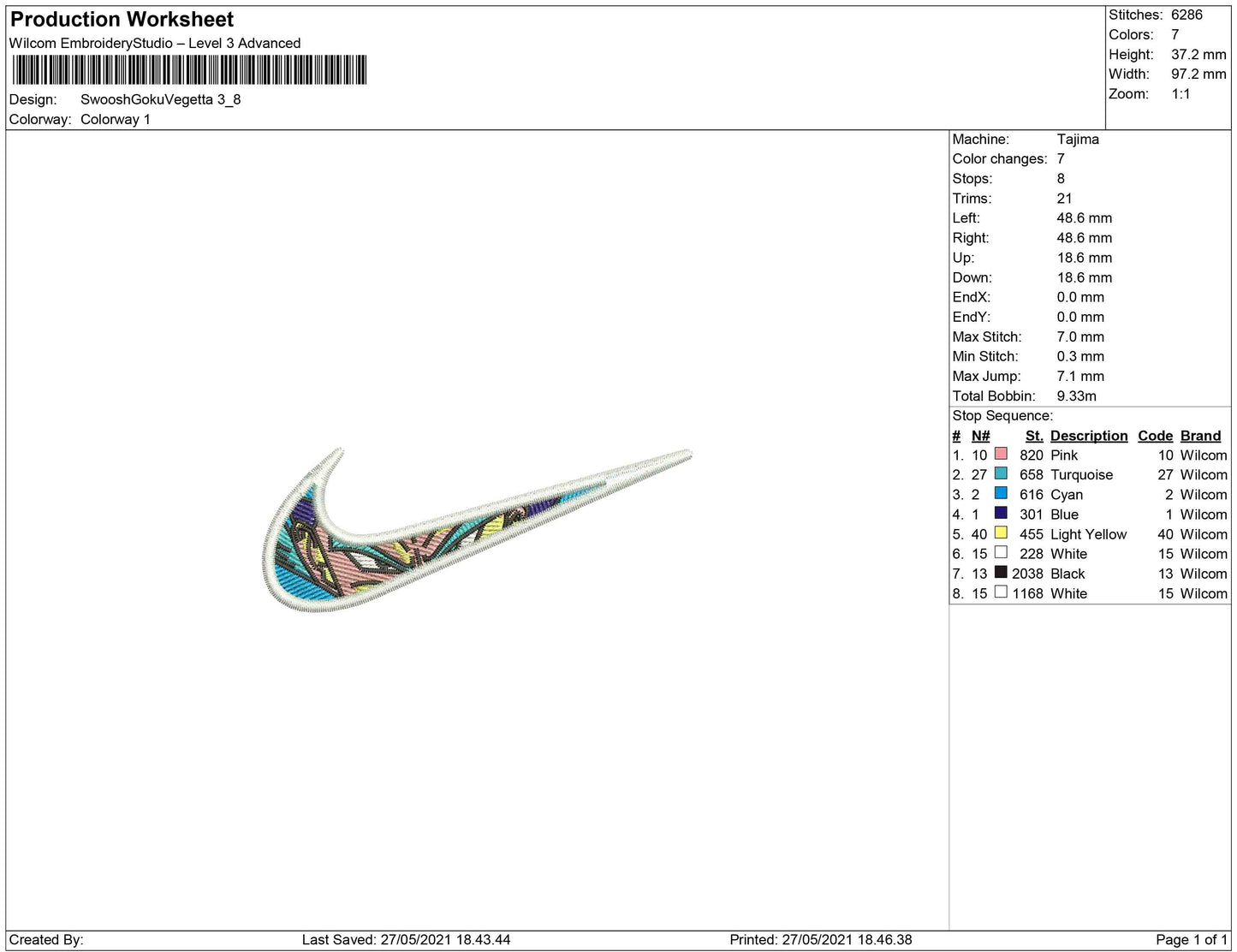1237x952 pixels.
Task: Select the Turquoise description text
Action: tap(1082, 475)
